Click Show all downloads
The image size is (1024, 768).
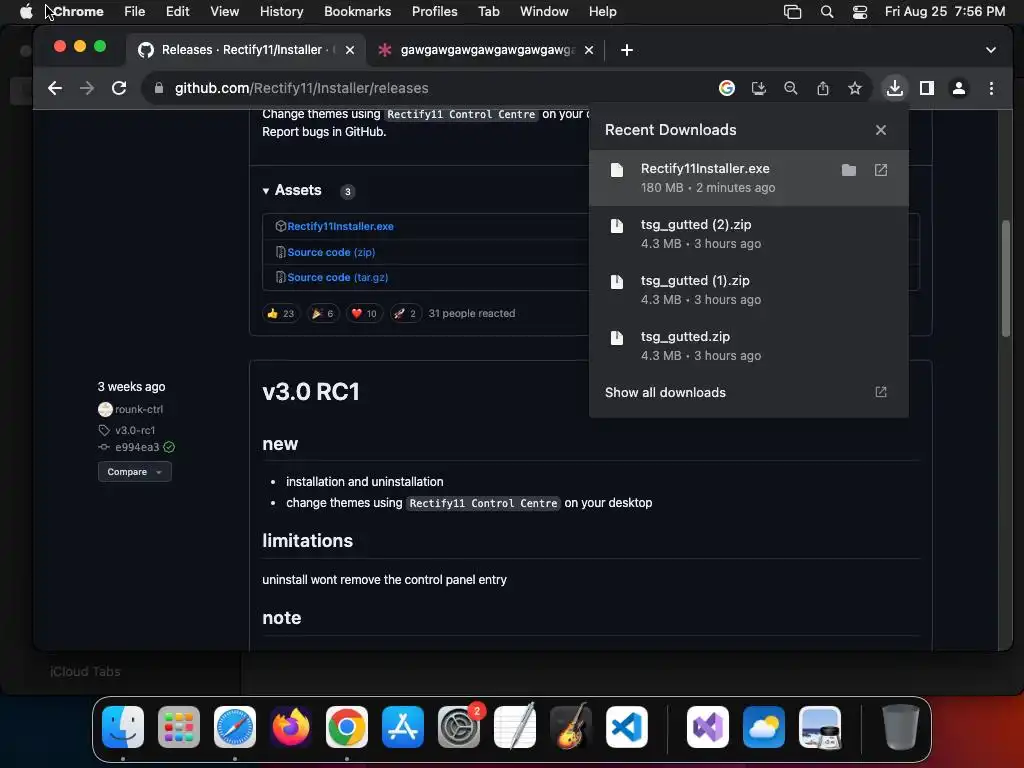748,392
